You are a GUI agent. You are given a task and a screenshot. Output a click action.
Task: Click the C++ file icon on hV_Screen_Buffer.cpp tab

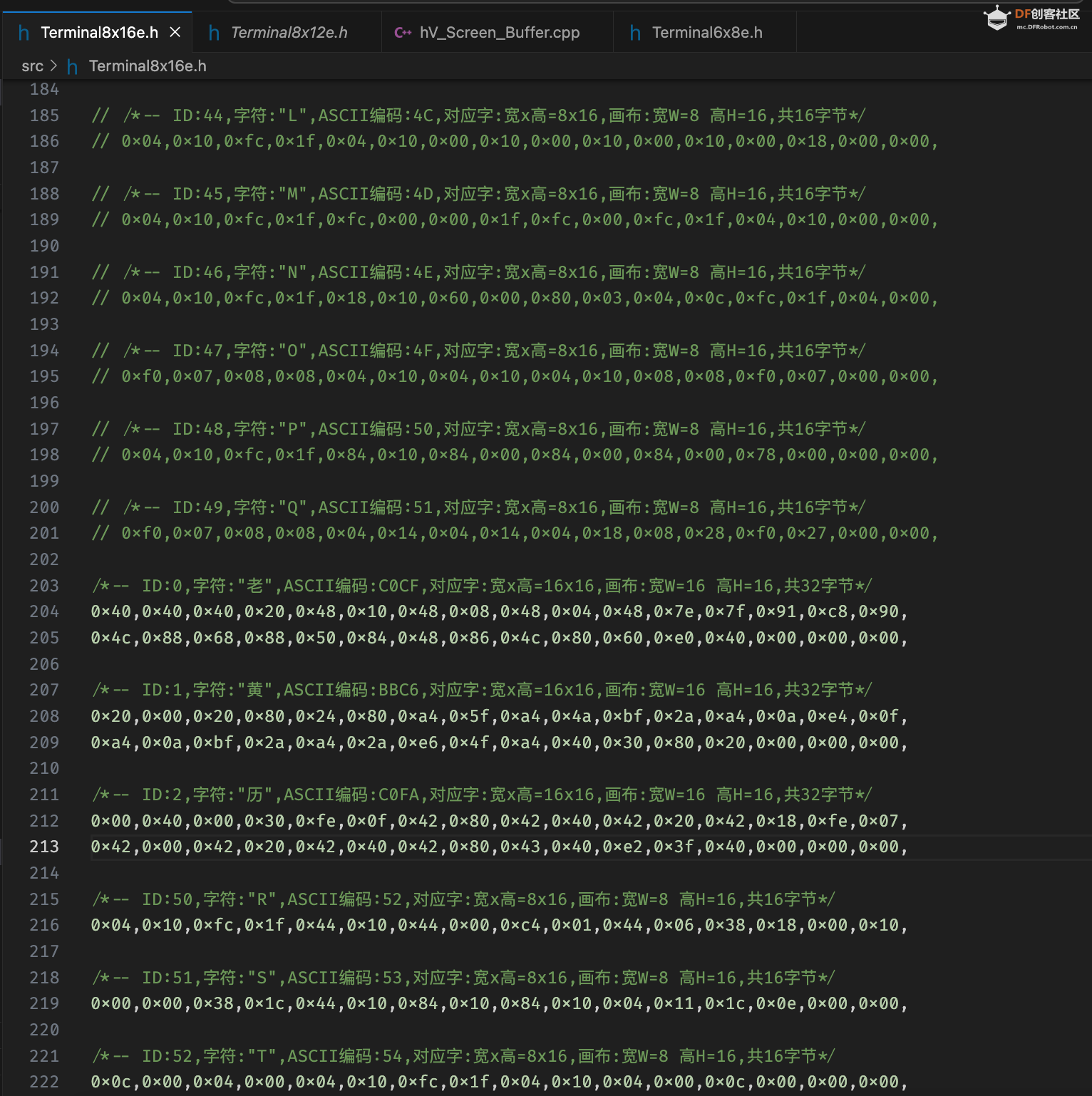pos(403,32)
